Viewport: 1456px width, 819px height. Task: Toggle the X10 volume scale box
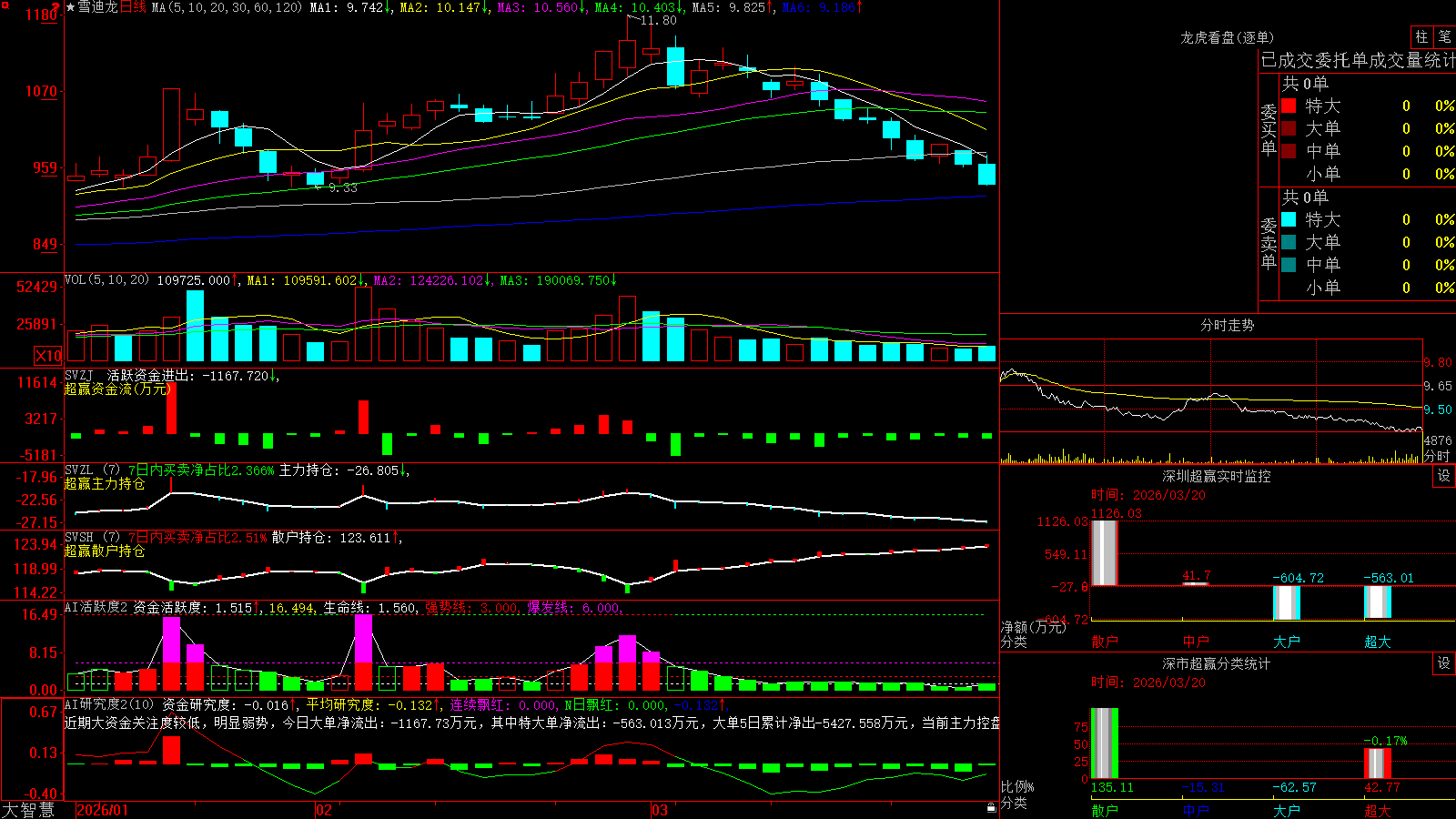[48, 356]
